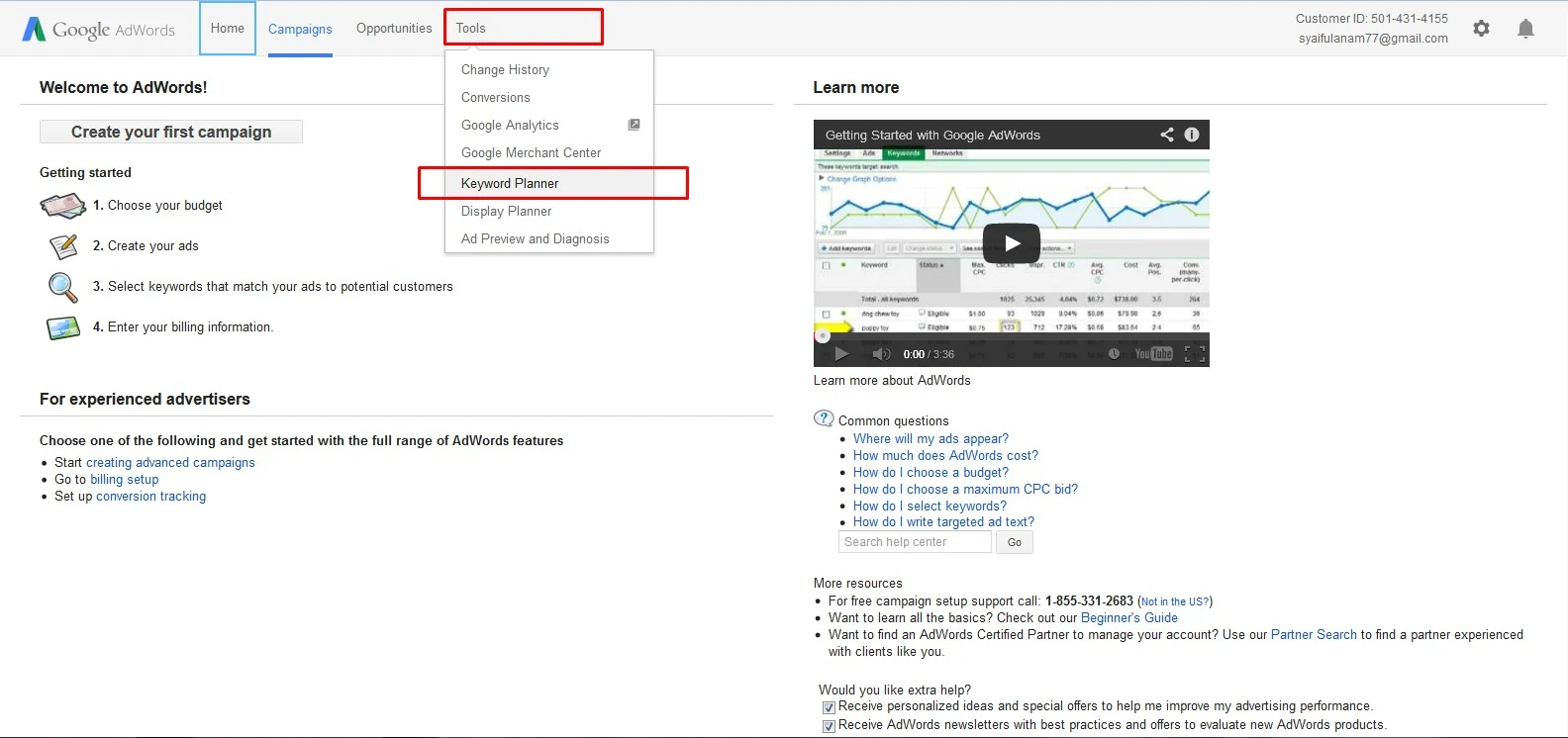Click Create your ads step text
The width and height of the screenshot is (1568, 738).
(153, 246)
